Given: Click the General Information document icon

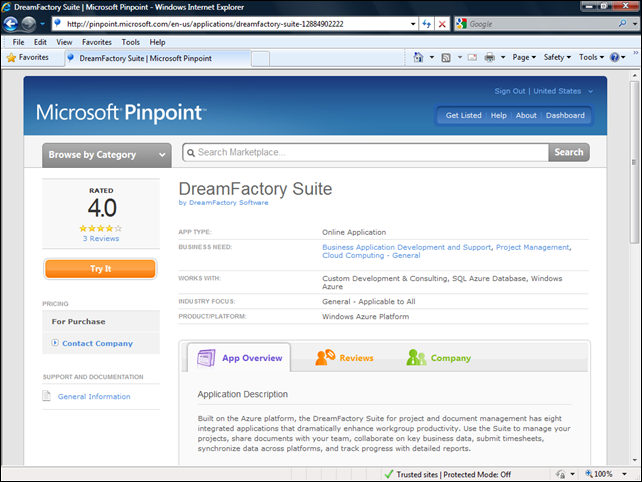Looking at the screenshot, I should tap(46, 396).
